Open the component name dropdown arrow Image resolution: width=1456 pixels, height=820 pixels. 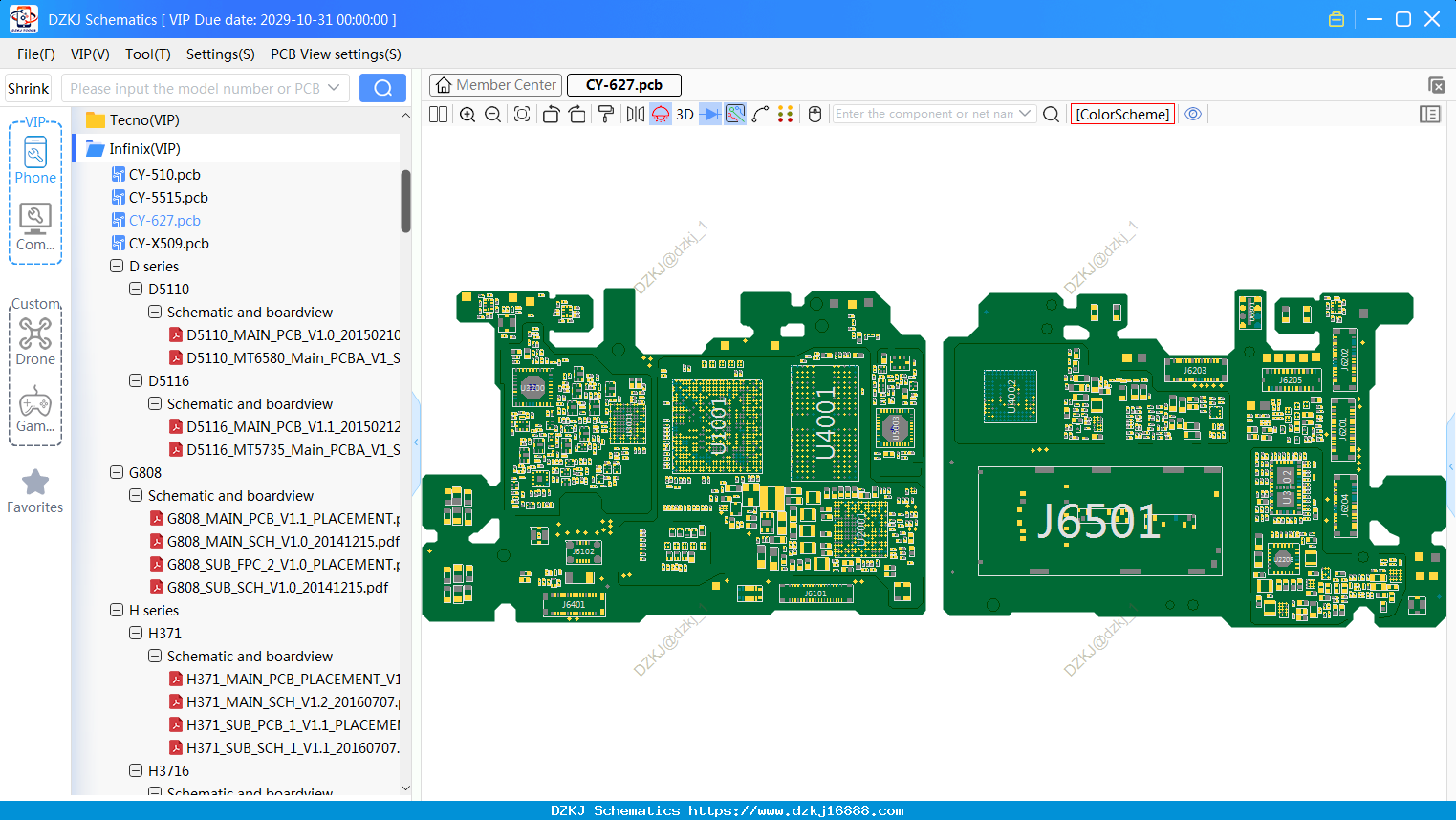click(x=1025, y=114)
